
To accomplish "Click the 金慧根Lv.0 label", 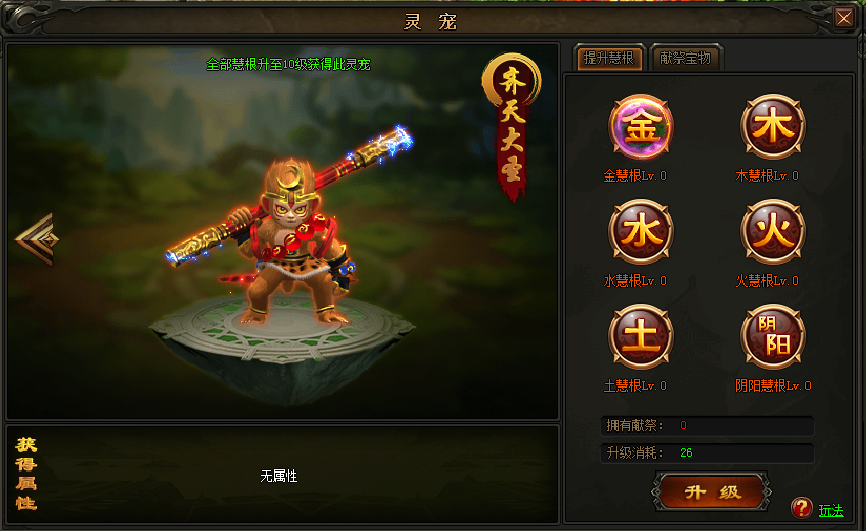I will [x=635, y=176].
